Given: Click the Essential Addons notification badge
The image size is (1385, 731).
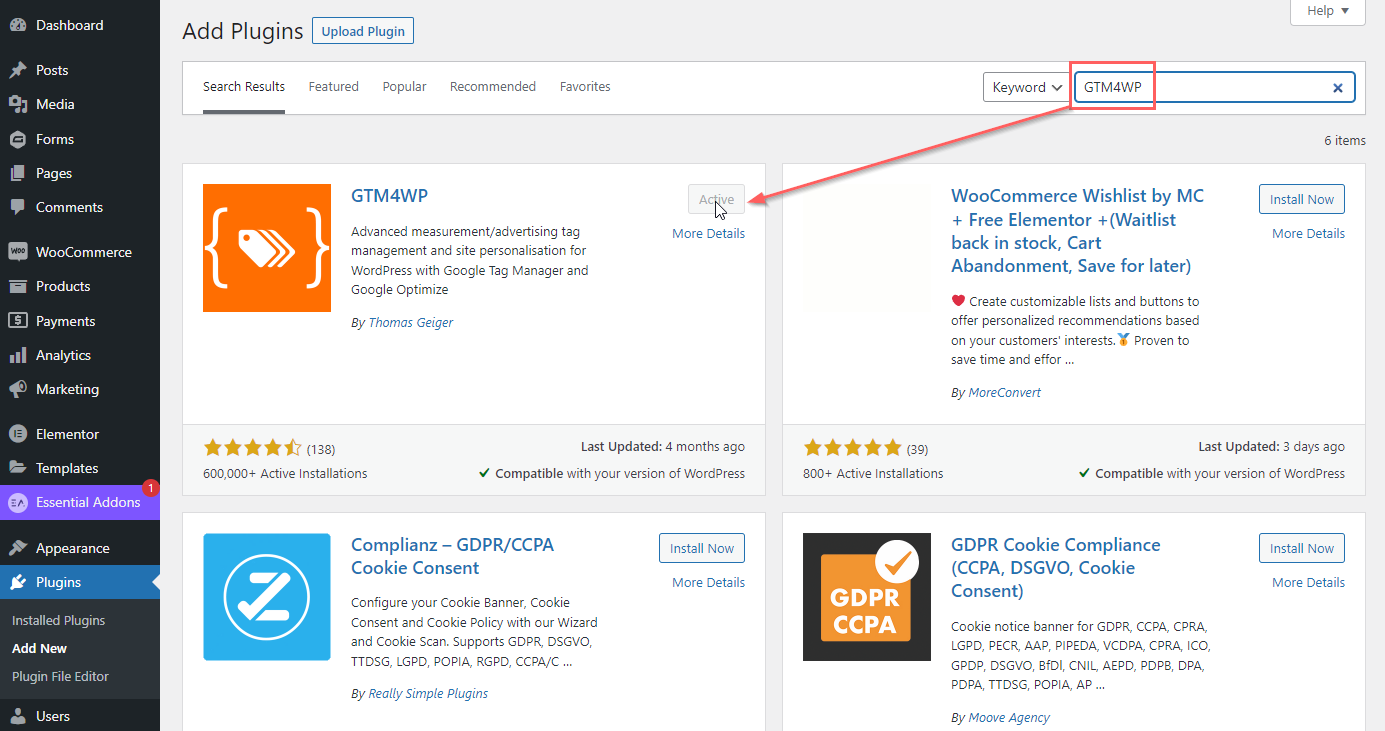Looking at the screenshot, I should pos(151,488).
